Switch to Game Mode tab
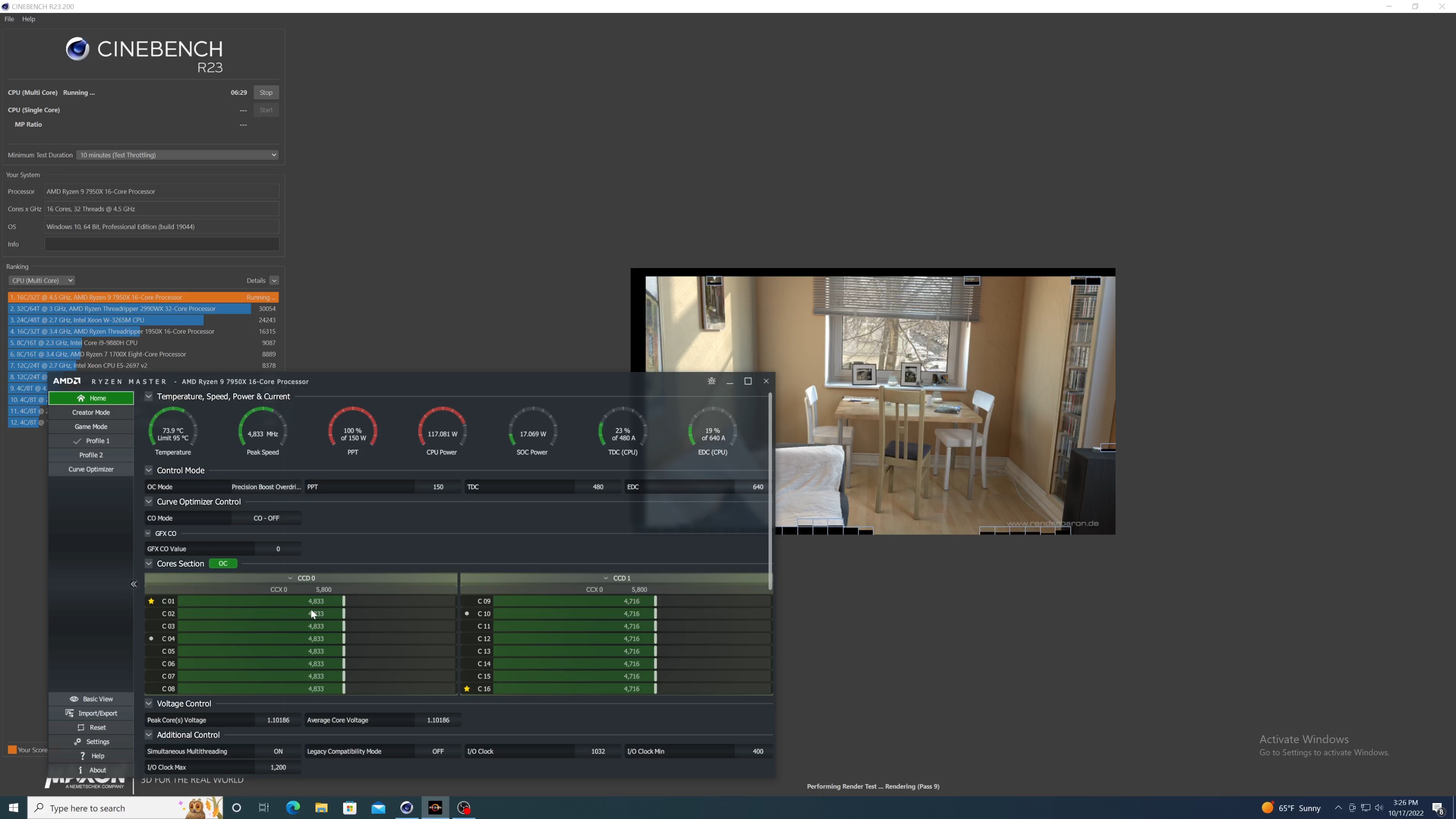 pos(91,427)
